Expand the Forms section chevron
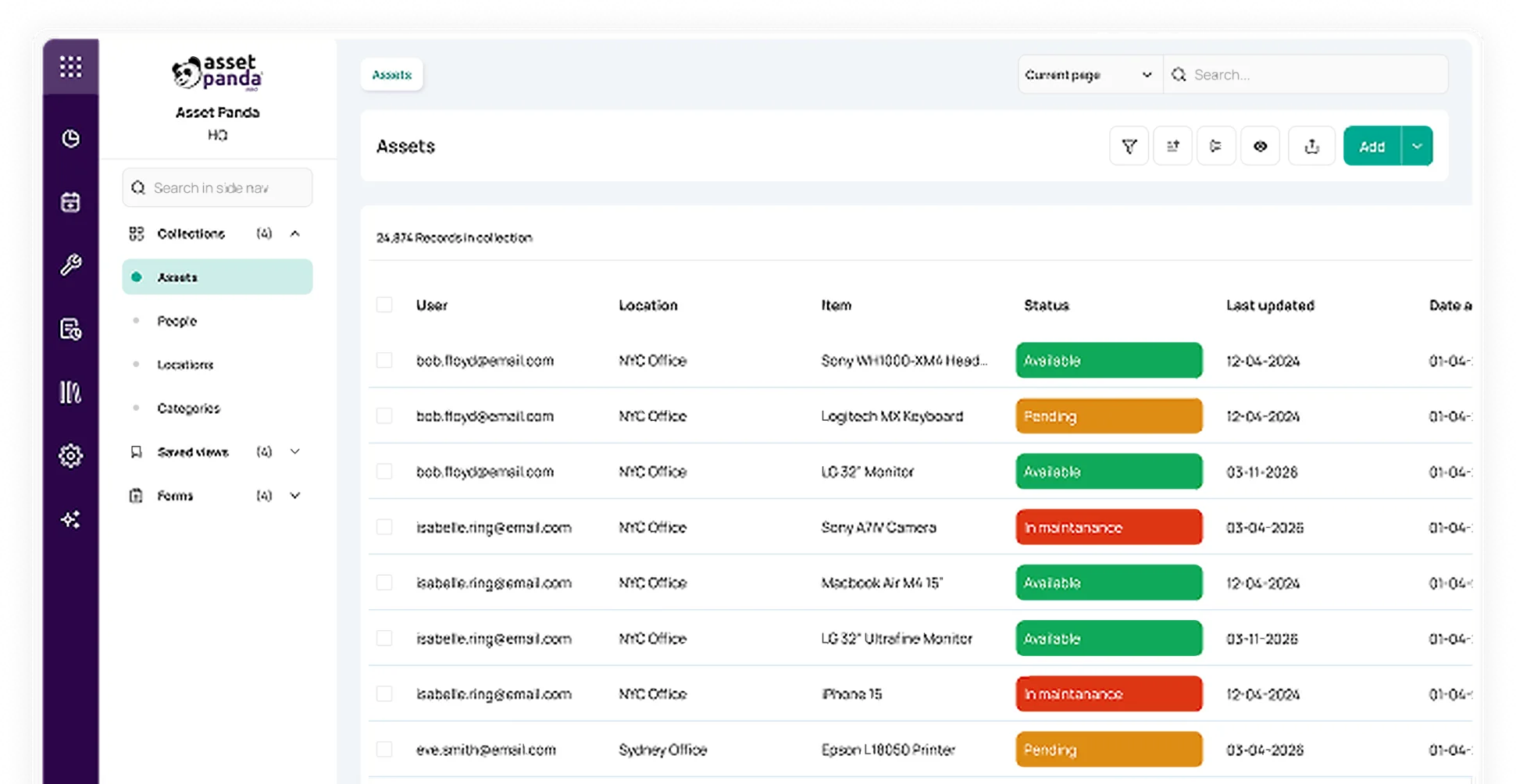The width and height of the screenshot is (1516, 784). coord(295,496)
